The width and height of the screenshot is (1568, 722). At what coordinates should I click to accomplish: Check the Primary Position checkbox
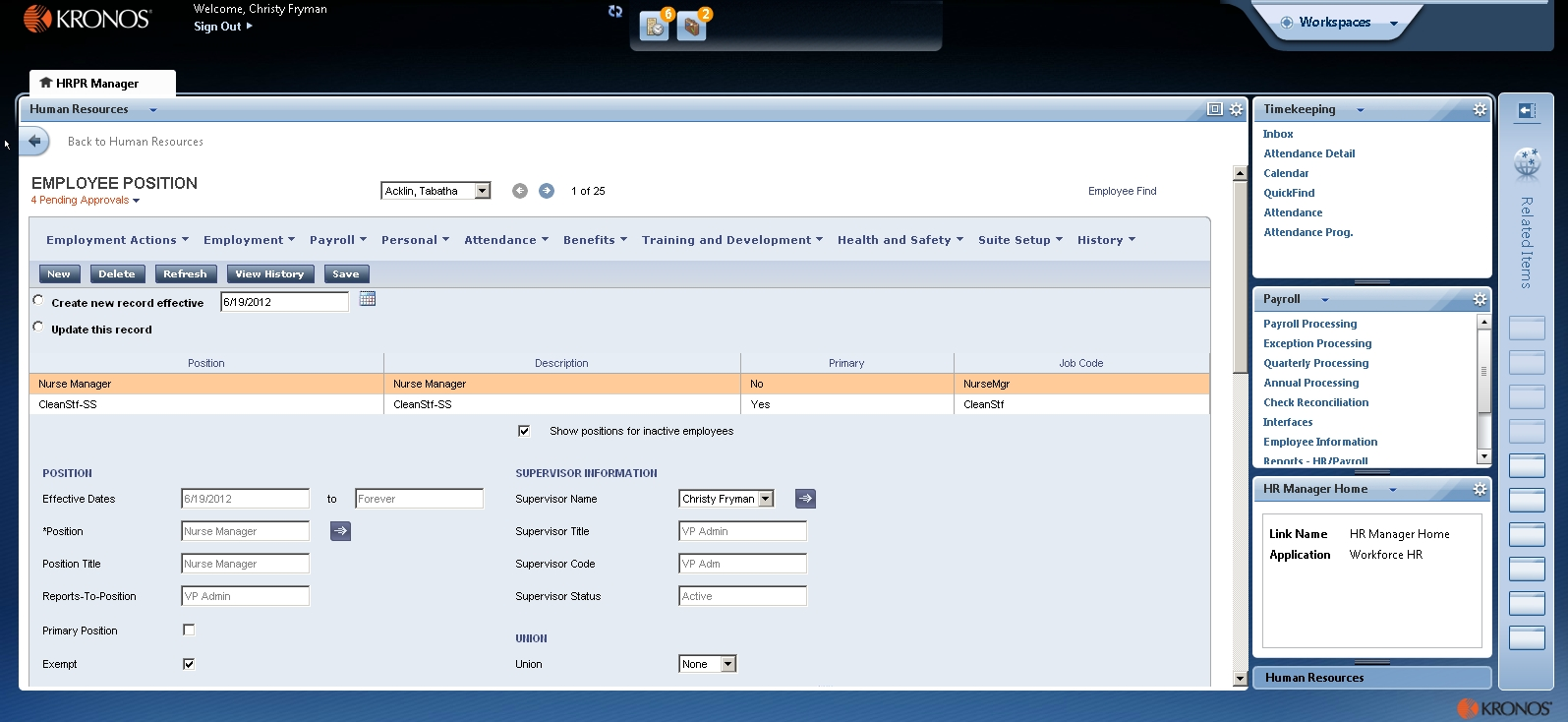[x=189, y=630]
